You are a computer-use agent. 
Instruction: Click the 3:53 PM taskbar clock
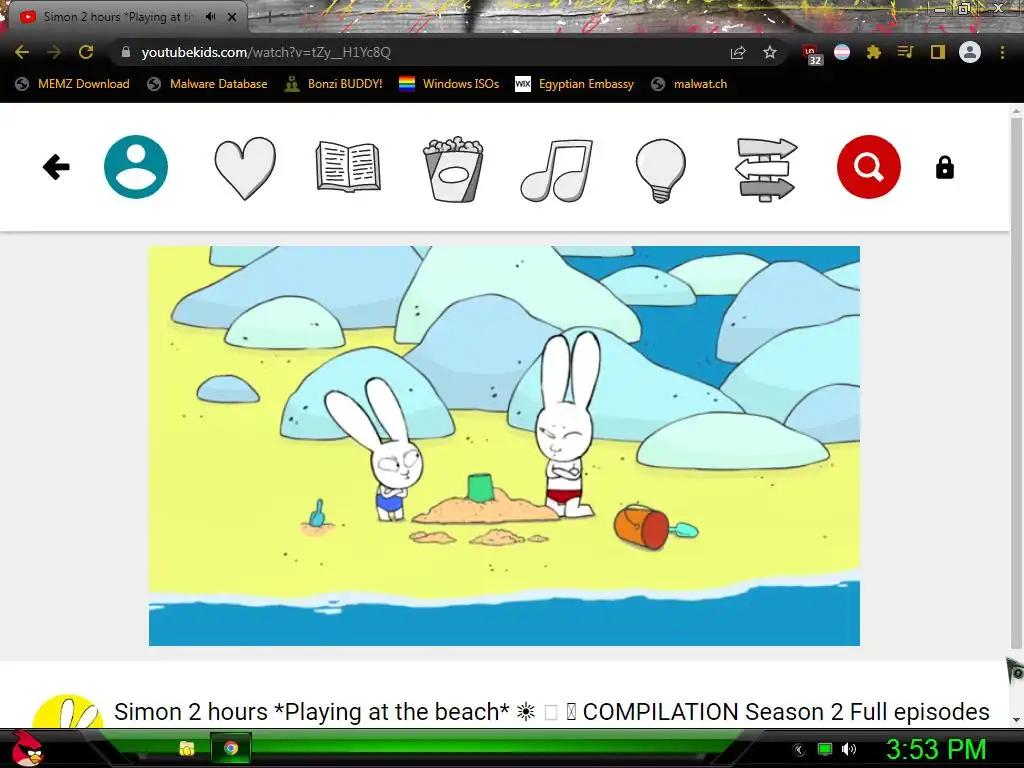pyautogui.click(x=935, y=749)
